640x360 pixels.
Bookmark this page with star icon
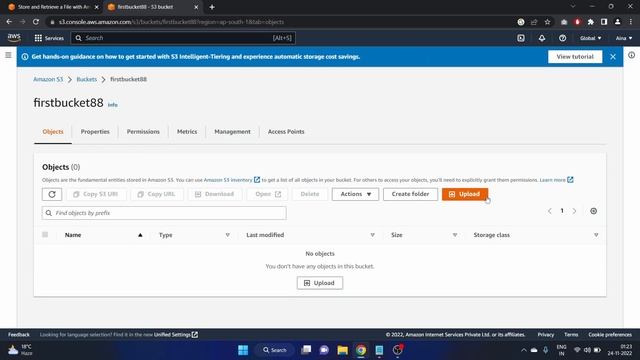tap(547, 22)
